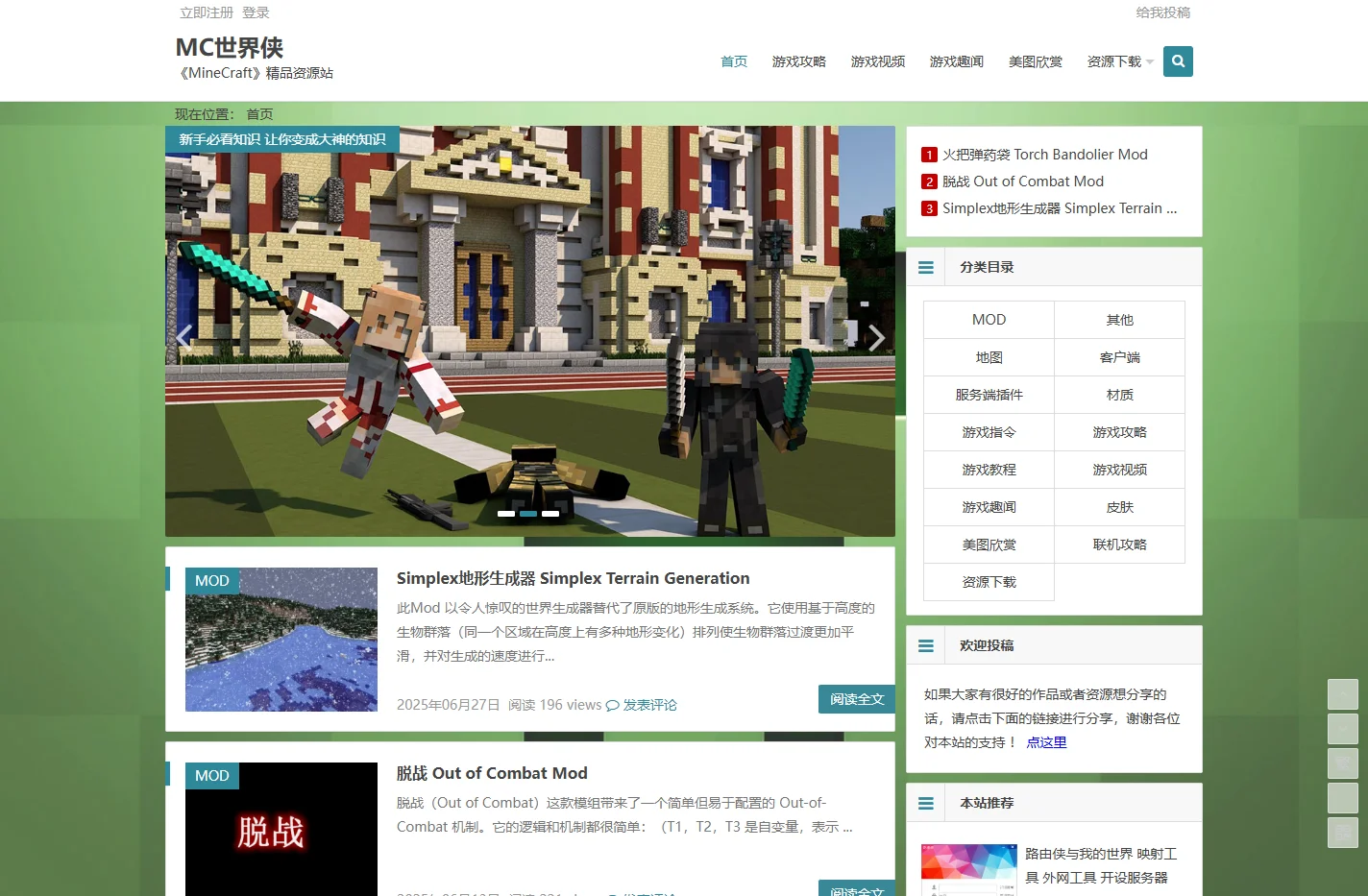Select 联机攻略 category
Image resolution: width=1368 pixels, height=896 pixels.
[x=1119, y=545]
